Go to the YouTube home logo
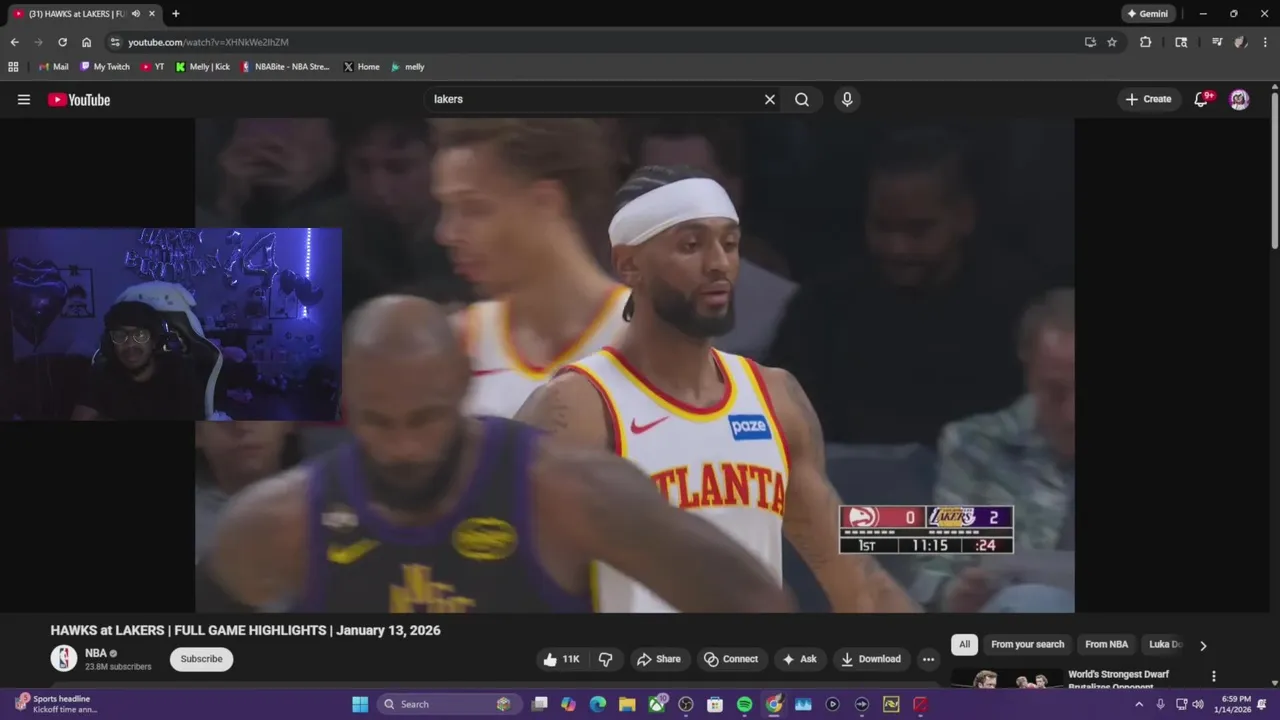This screenshot has width=1280, height=720. 79,99
